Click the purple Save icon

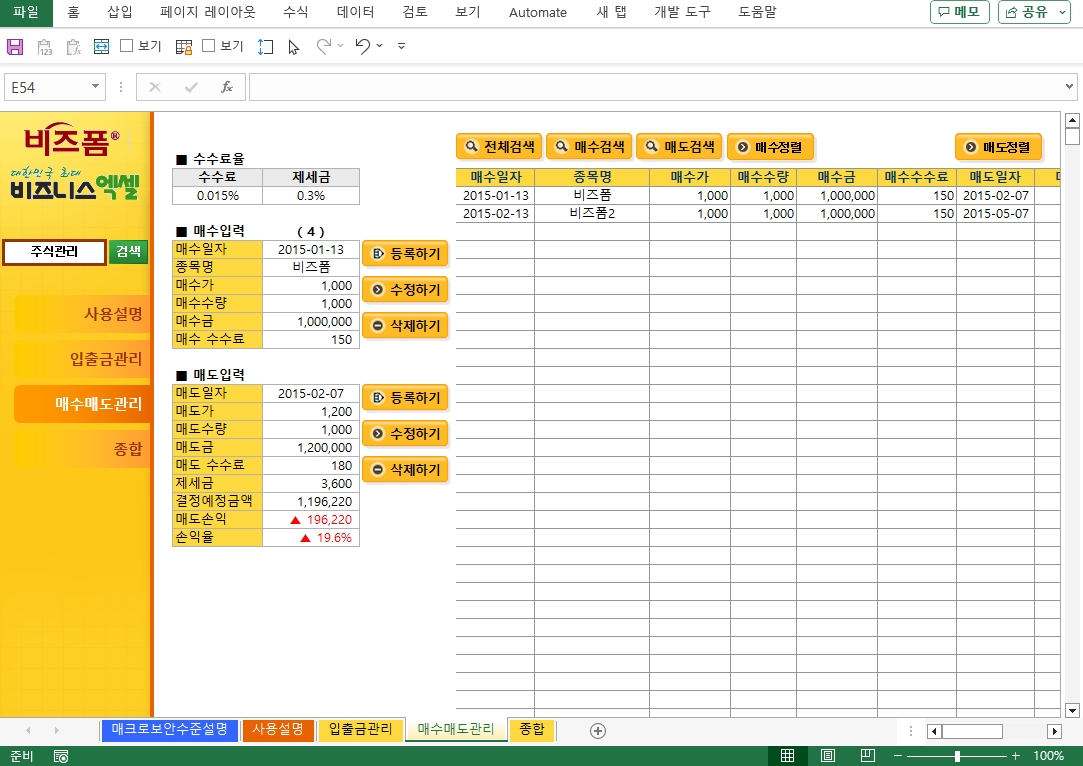click(x=15, y=47)
